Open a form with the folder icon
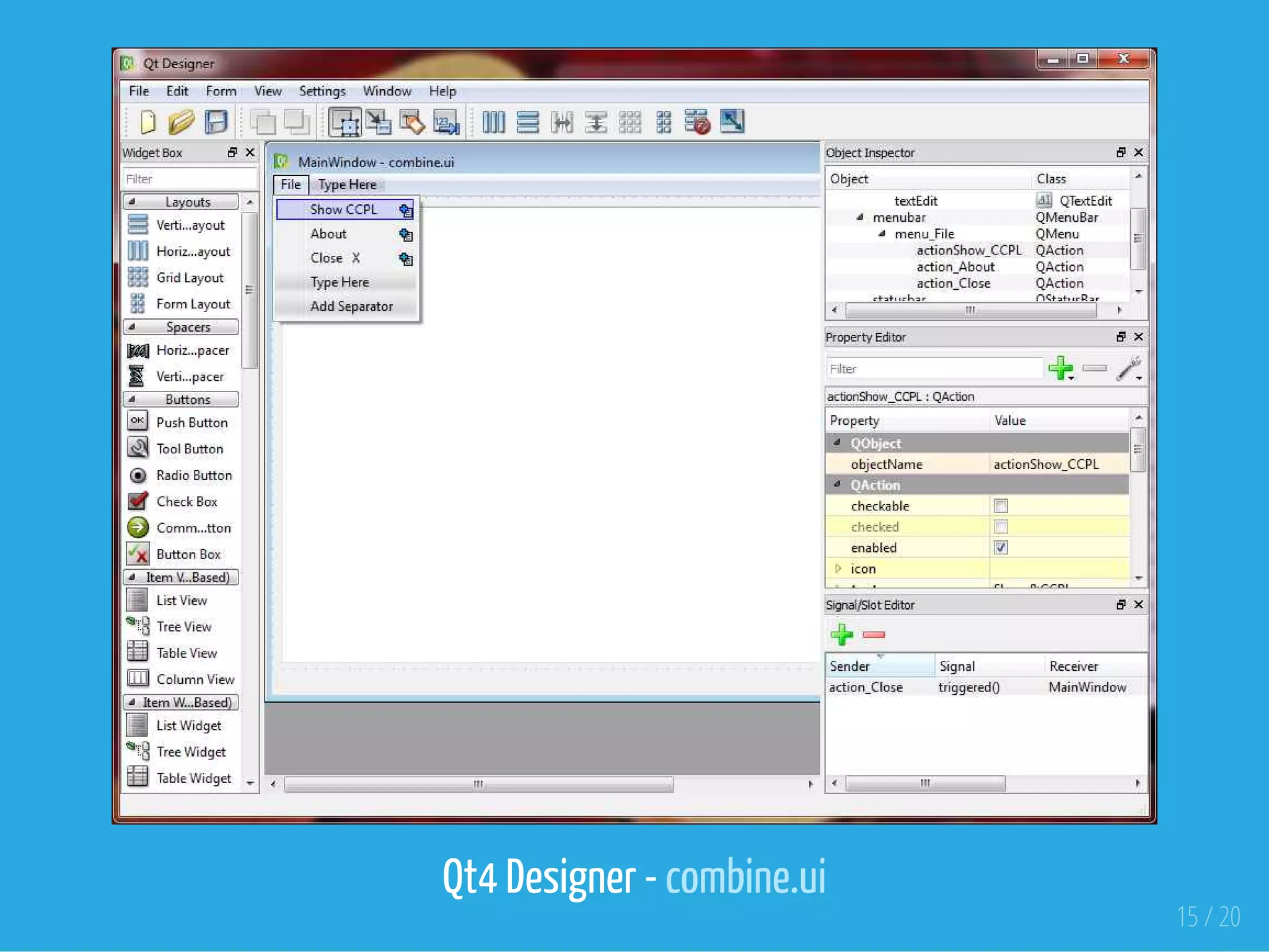This screenshot has width=1269, height=952. pos(181,122)
